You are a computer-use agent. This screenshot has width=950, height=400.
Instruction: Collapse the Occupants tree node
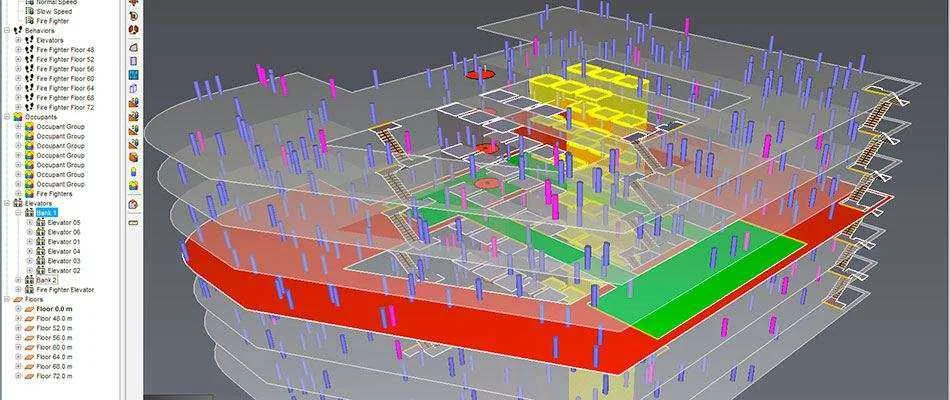[x=7, y=117]
